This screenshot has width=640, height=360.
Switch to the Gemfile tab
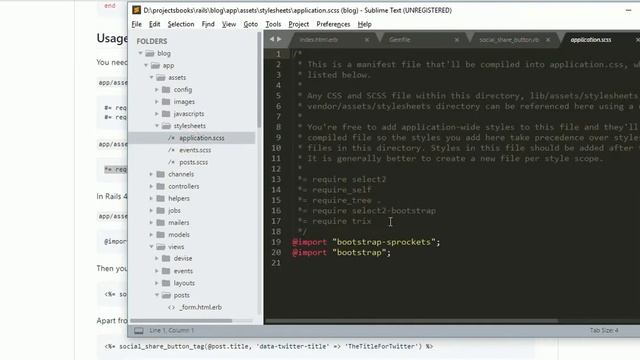click(x=399, y=40)
